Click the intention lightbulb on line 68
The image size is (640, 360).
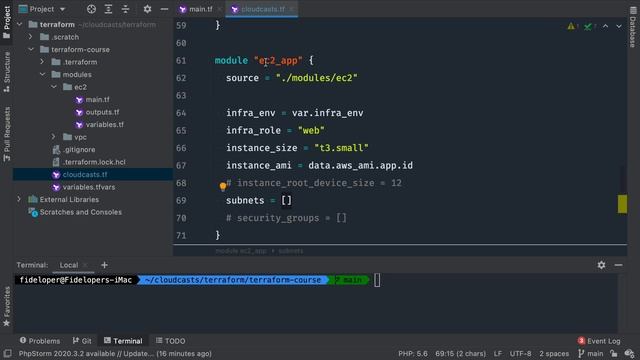pyautogui.click(x=223, y=187)
